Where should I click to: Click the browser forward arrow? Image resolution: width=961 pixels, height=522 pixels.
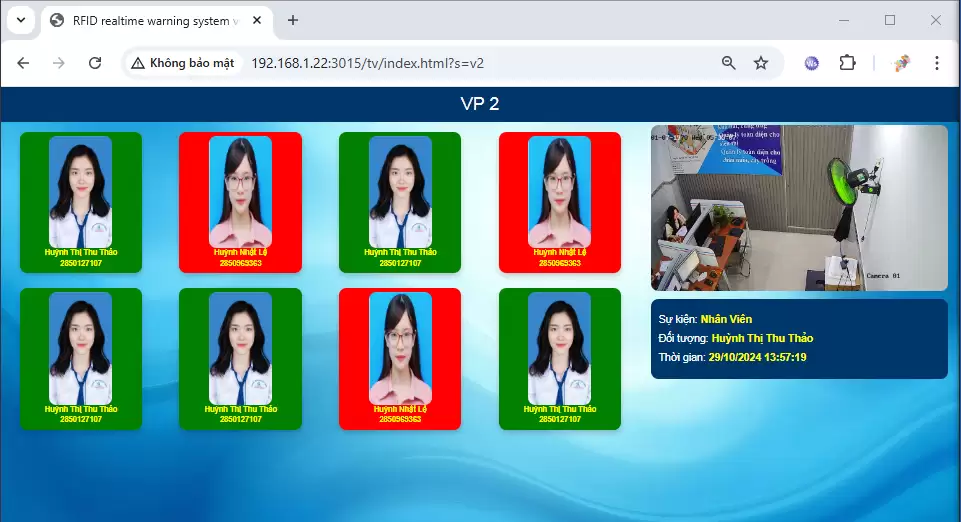pyautogui.click(x=59, y=63)
